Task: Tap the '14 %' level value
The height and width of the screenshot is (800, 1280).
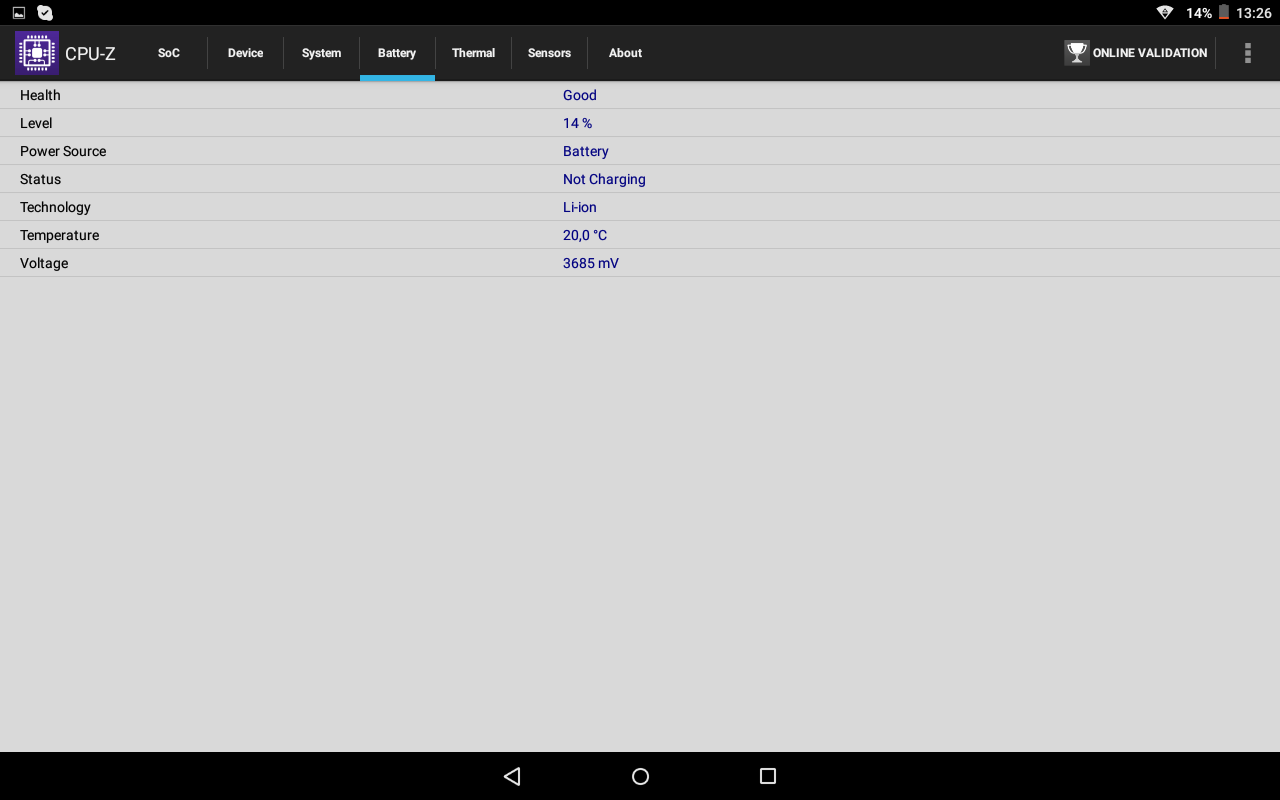Action: (577, 123)
